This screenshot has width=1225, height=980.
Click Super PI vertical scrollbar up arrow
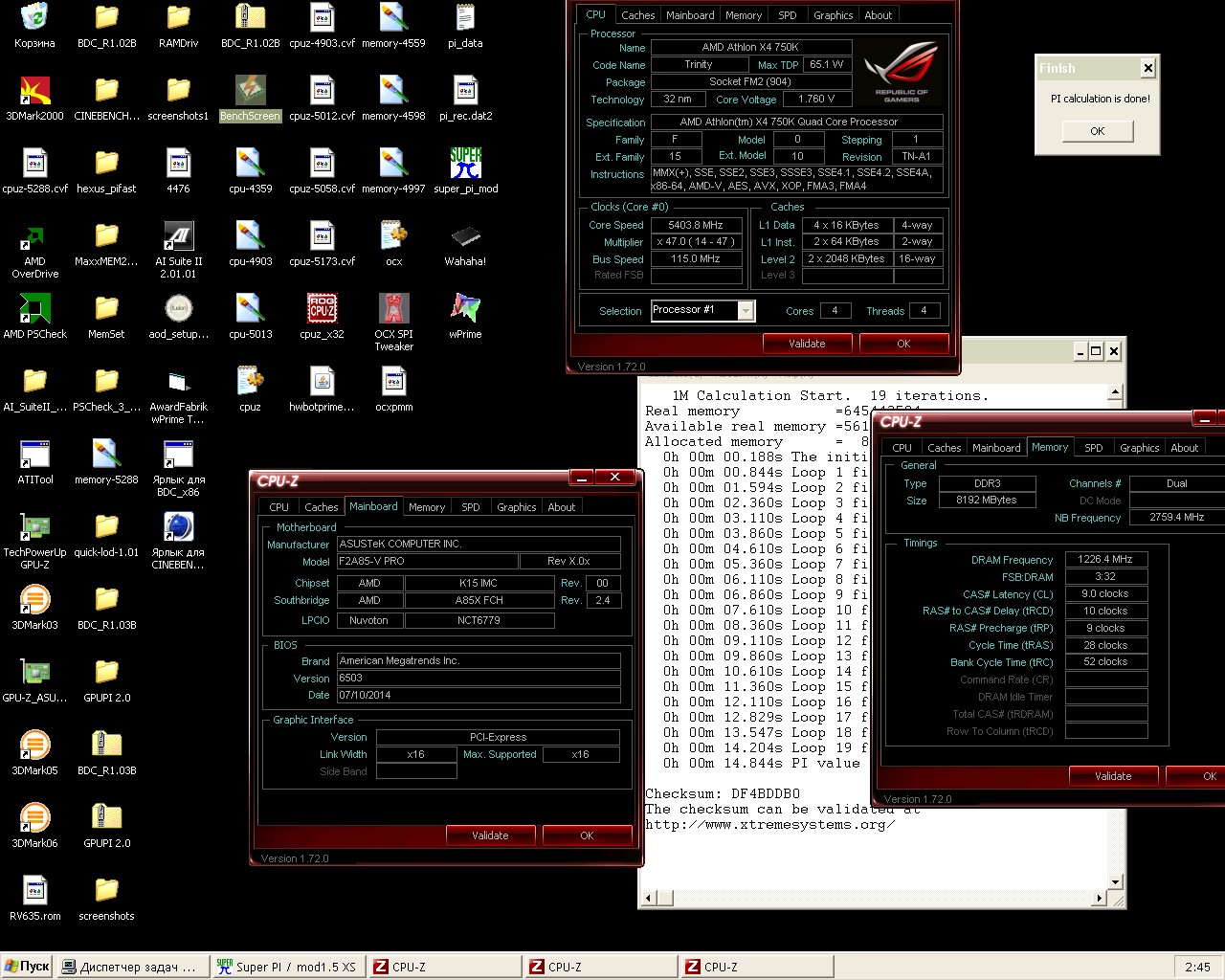(1115, 392)
